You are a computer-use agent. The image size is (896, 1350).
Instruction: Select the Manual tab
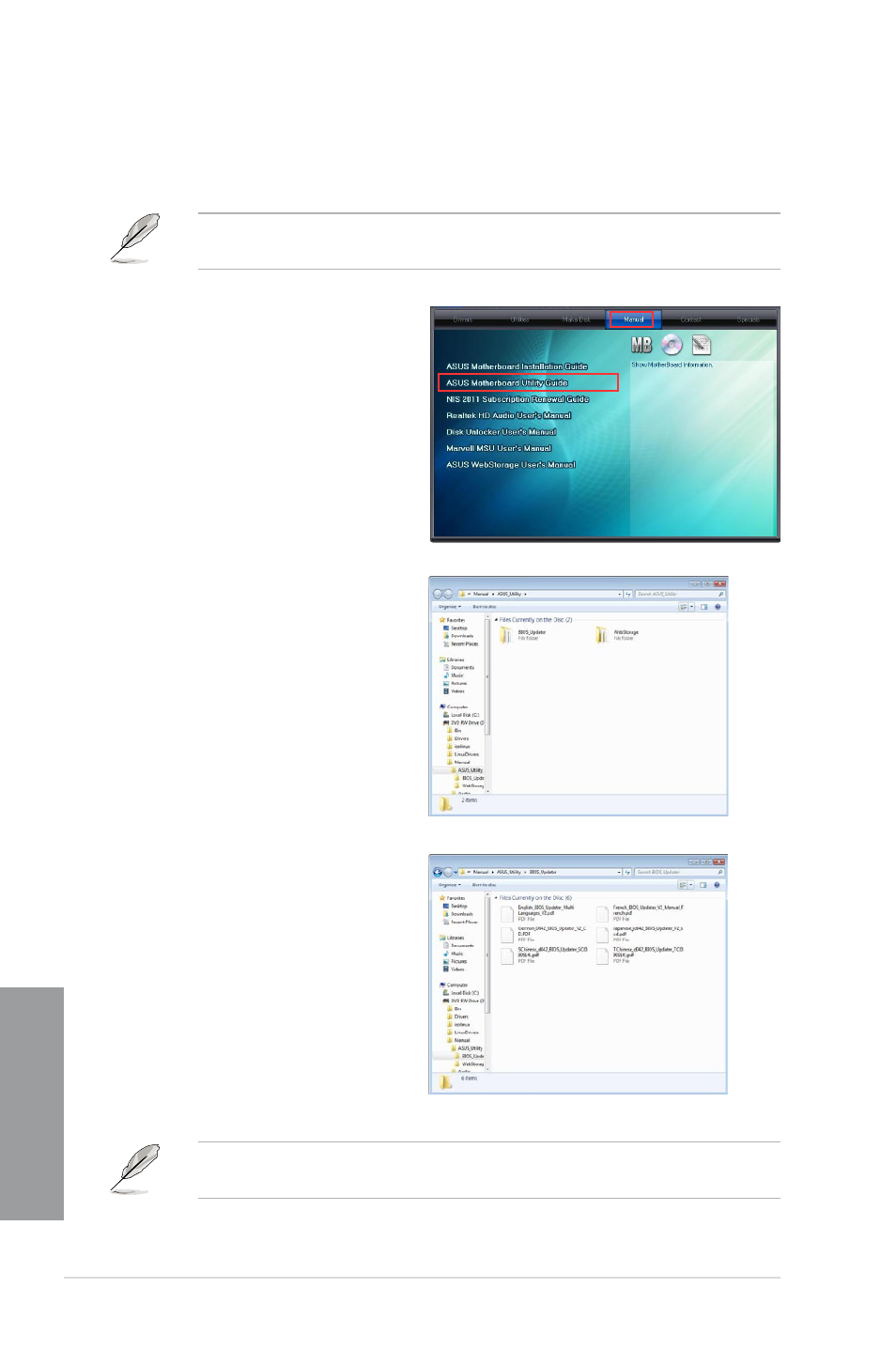[x=634, y=319]
